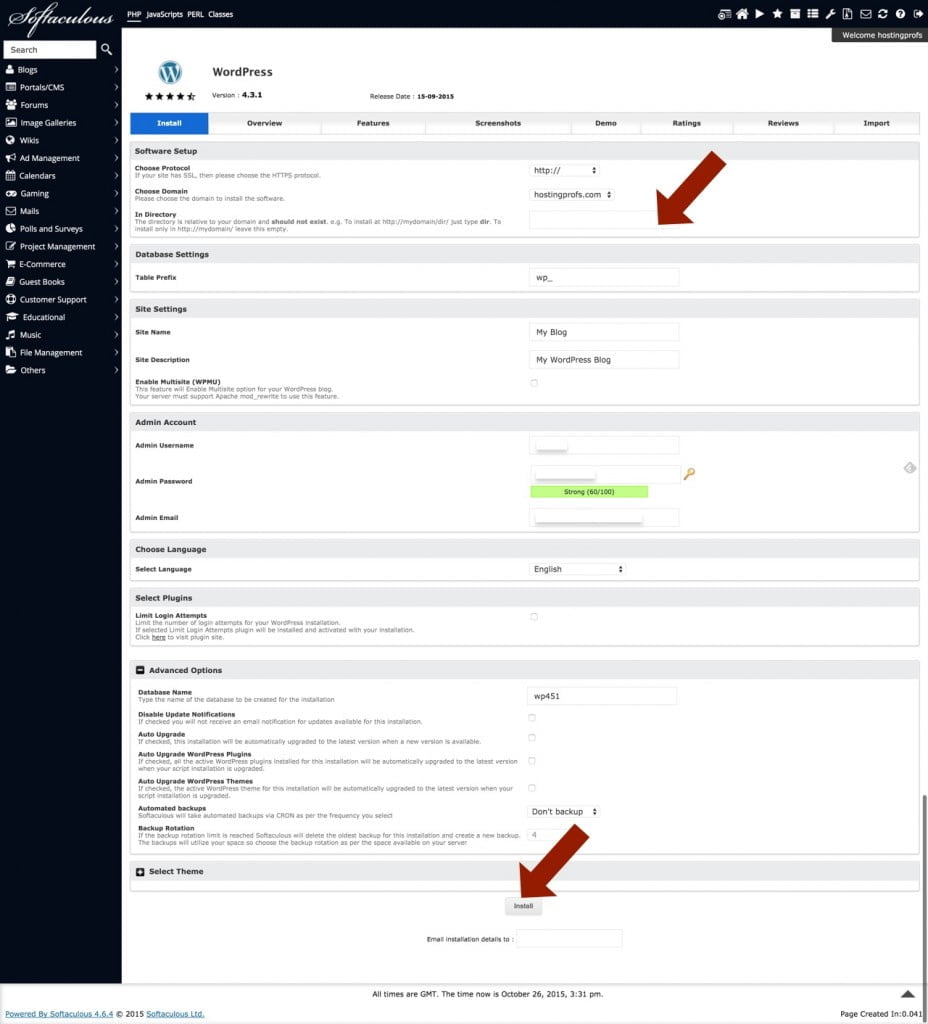This screenshot has height=1024, width=928.
Task: Open the Powered By Softaculous 4.6.4 link
Action: coord(59,1014)
